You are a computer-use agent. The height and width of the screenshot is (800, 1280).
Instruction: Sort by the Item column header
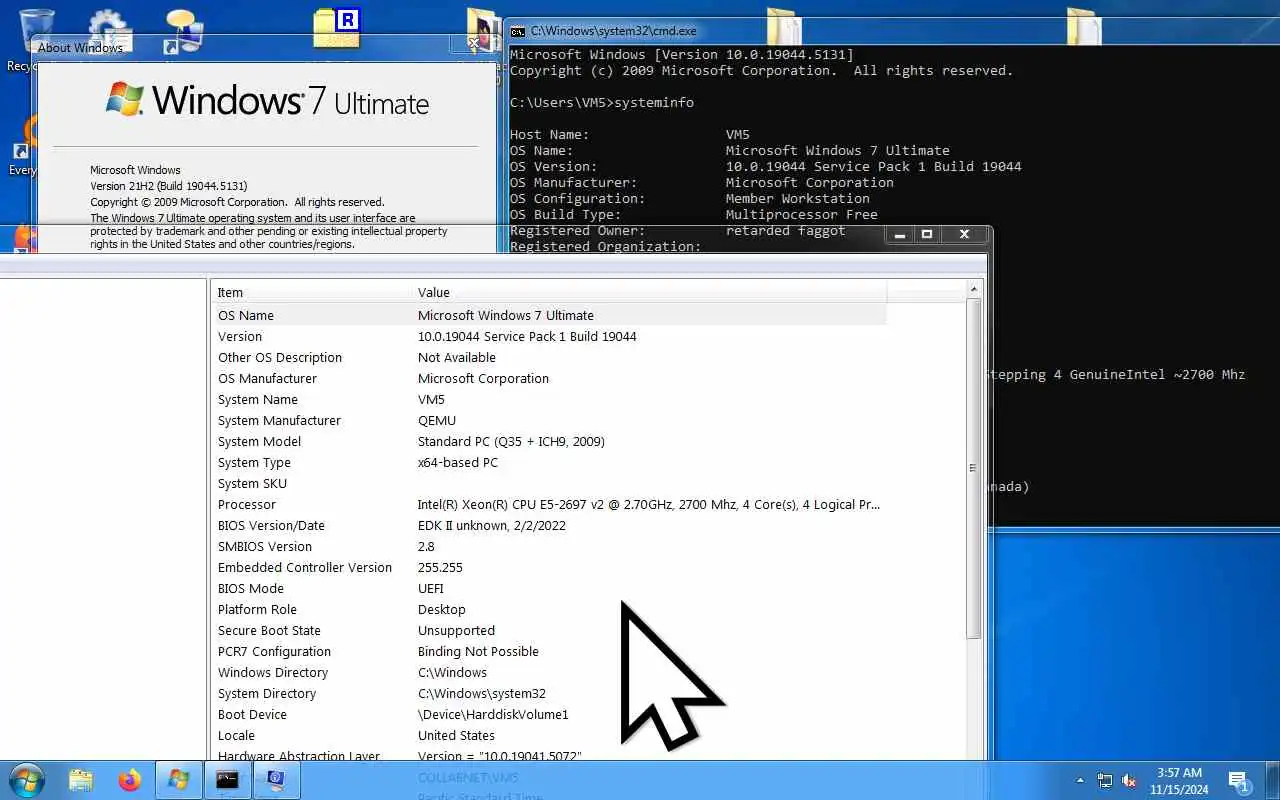[312, 292]
